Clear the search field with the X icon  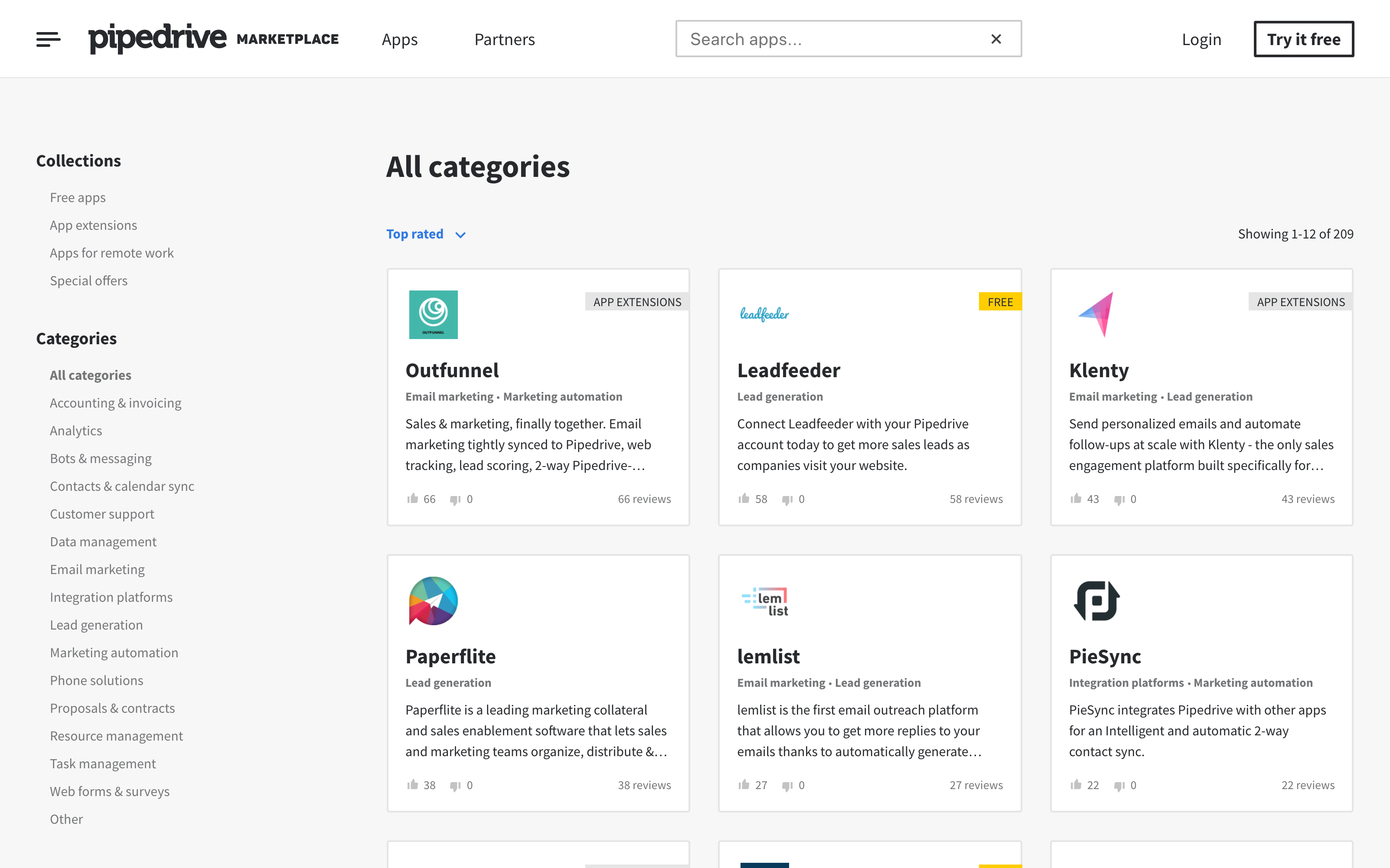tap(996, 39)
